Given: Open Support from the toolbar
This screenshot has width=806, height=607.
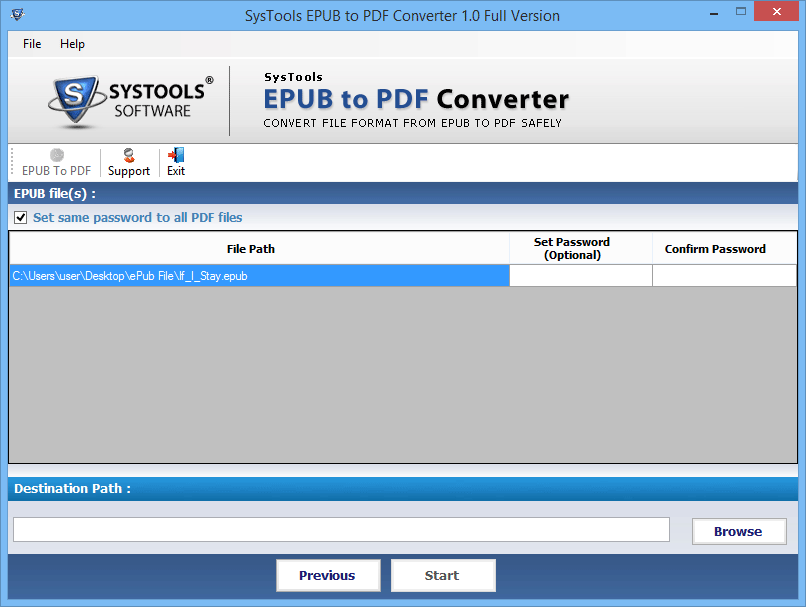Looking at the screenshot, I should coord(129,162).
